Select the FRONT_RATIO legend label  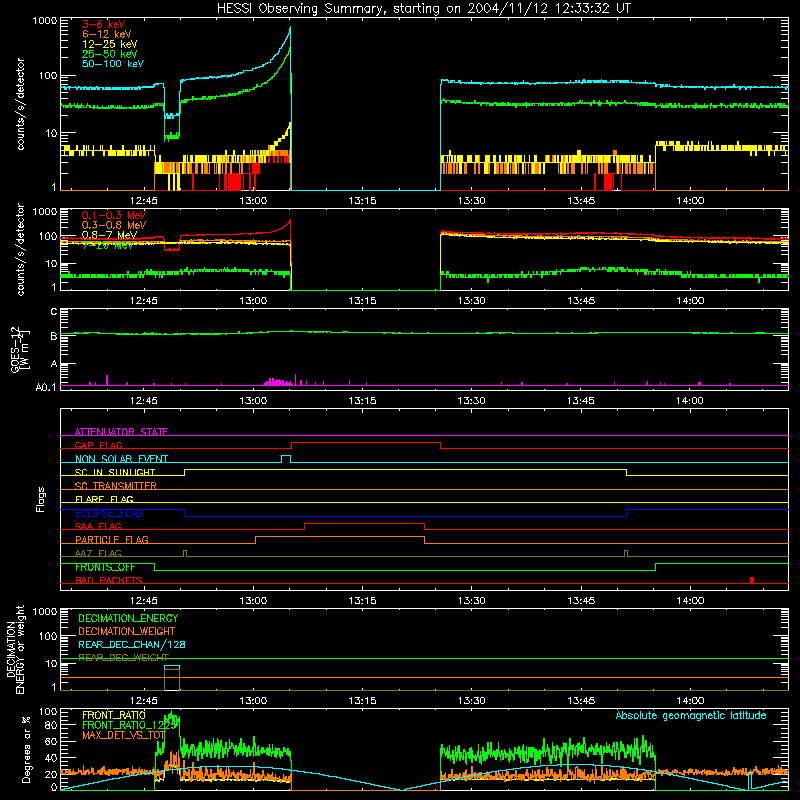coord(114,715)
